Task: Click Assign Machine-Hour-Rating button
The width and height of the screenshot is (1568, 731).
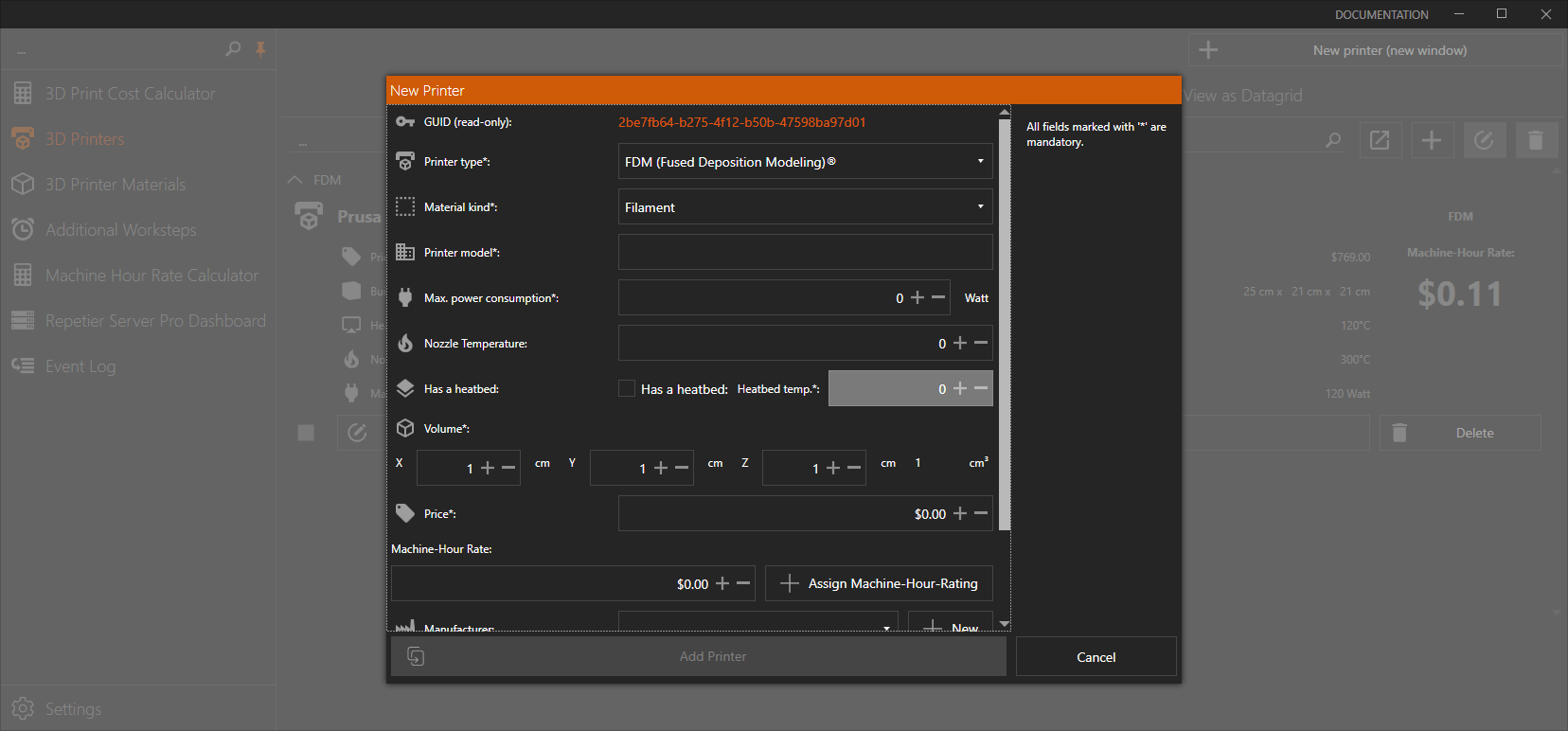Action: click(x=879, y=583)
